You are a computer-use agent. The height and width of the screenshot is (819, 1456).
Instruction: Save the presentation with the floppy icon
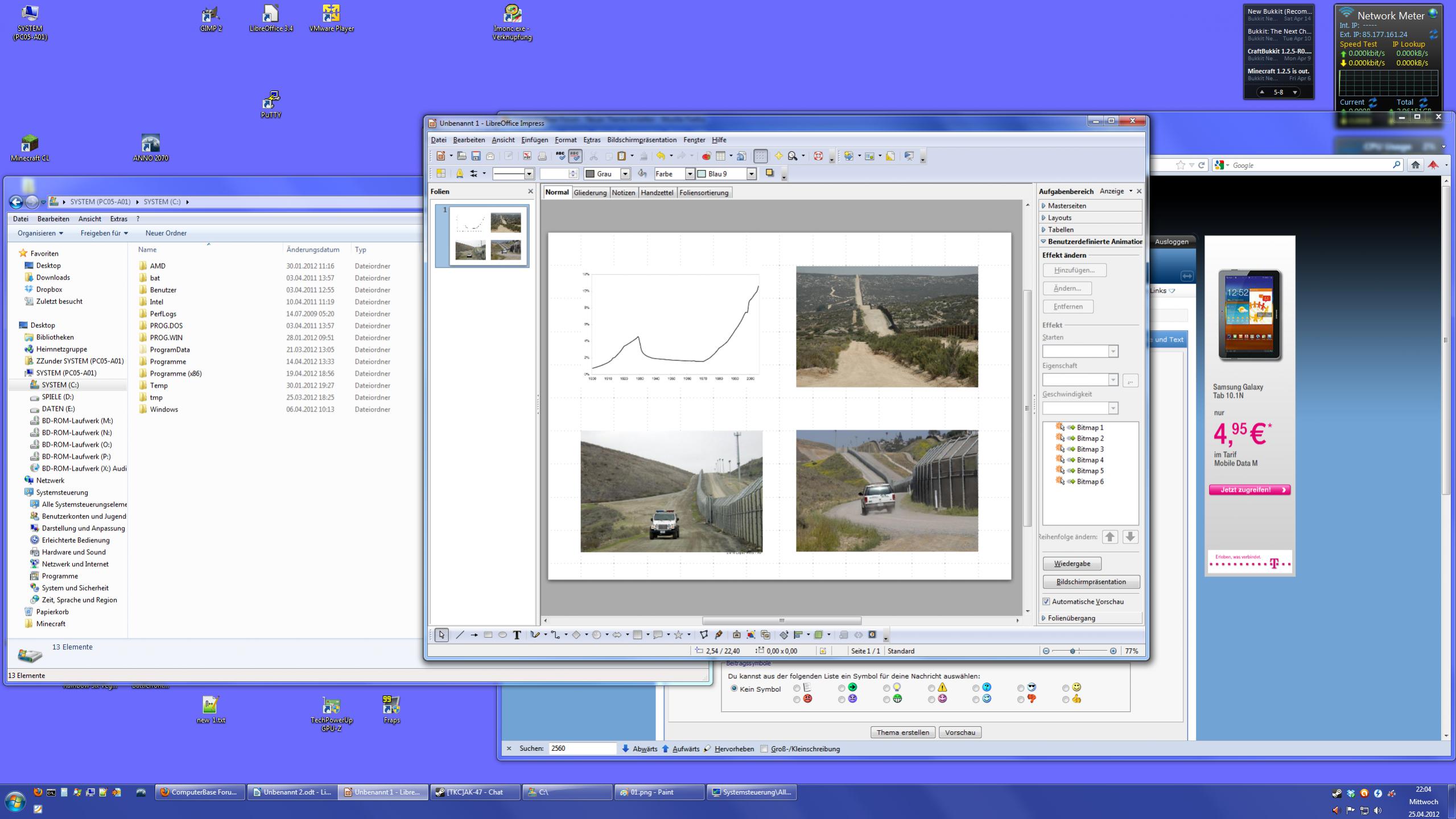coord(476,156)
